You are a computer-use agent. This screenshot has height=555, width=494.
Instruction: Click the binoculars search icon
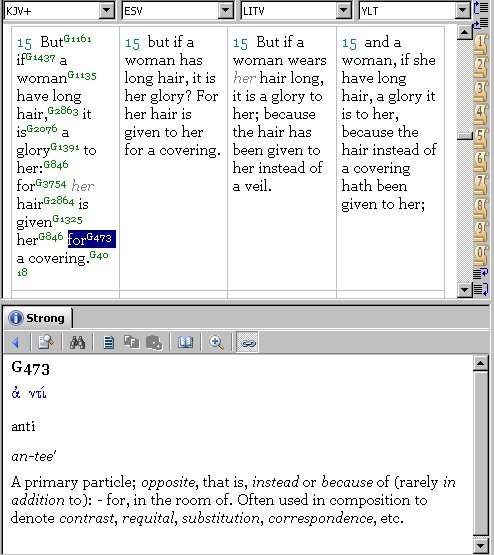click(77, 342)
